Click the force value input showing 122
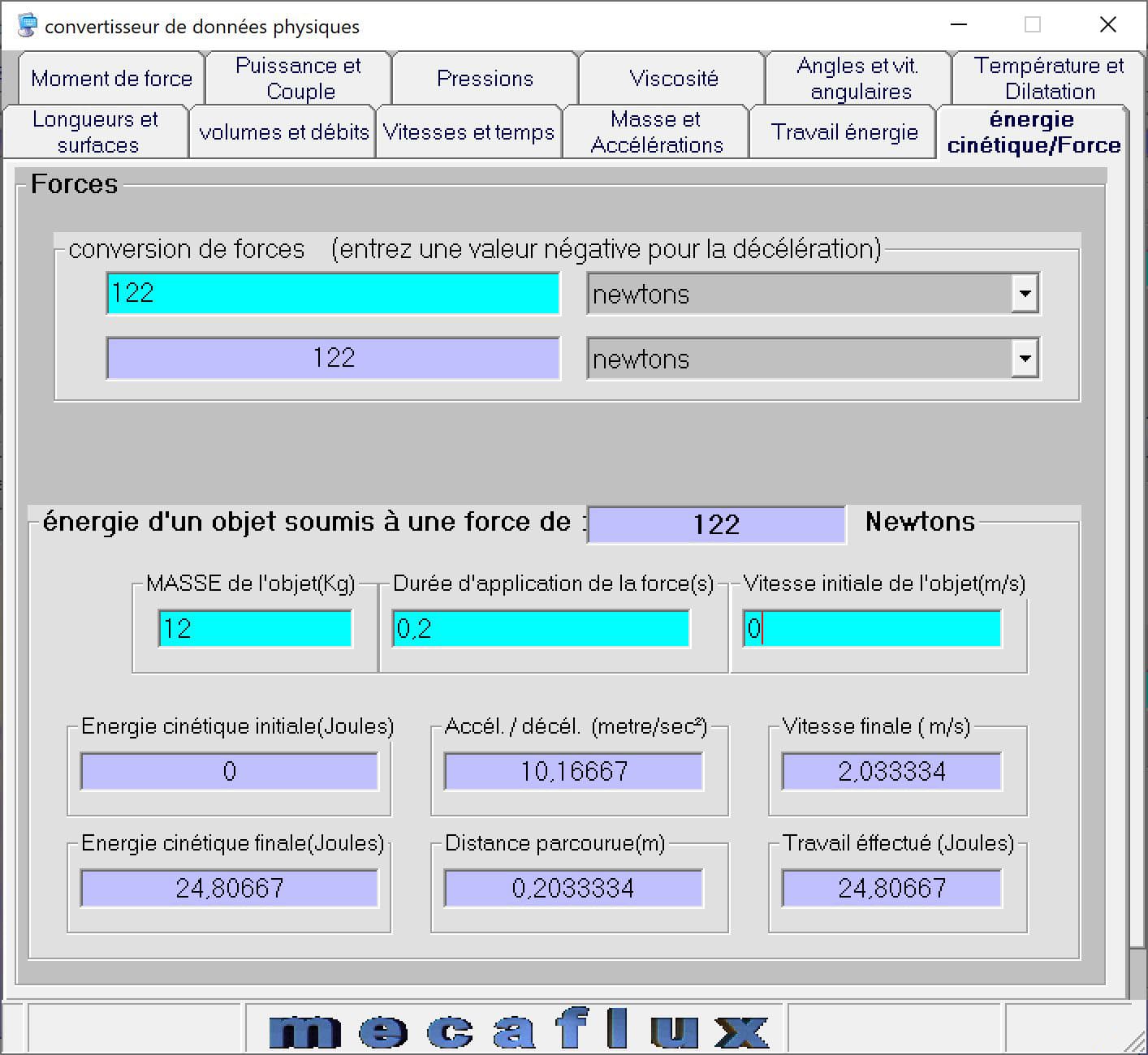1148x1055 pixels. coord(333,293)
